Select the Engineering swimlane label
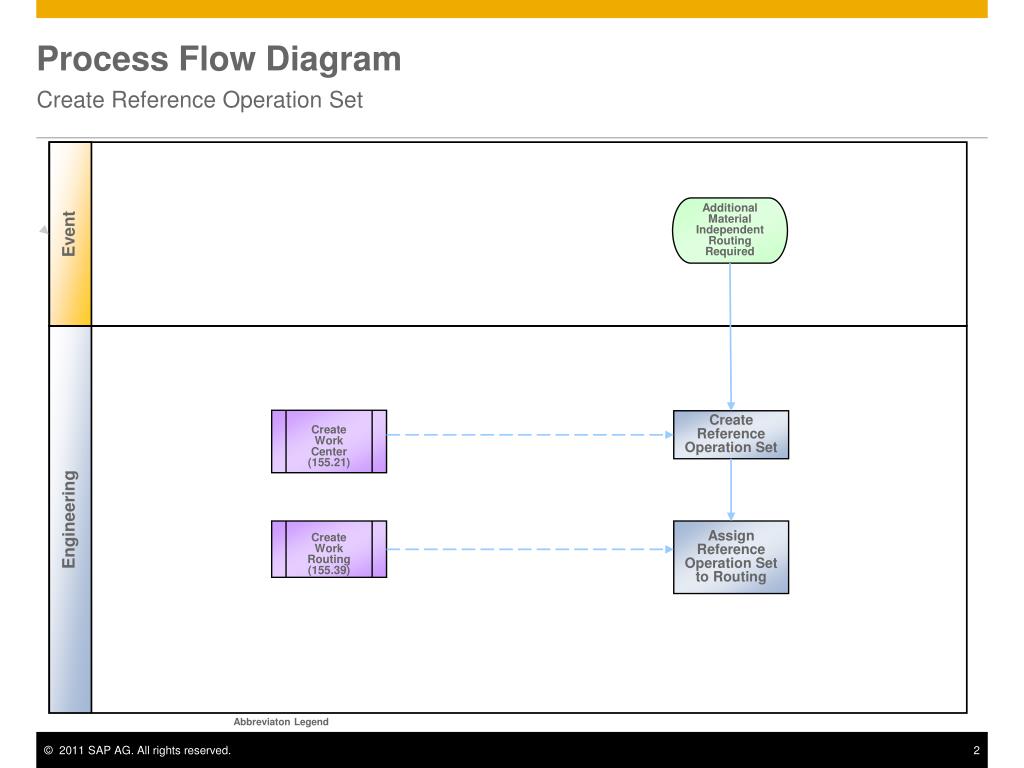Image resolution: width=1024 pixels, height=768 pixels. [70, 519]
